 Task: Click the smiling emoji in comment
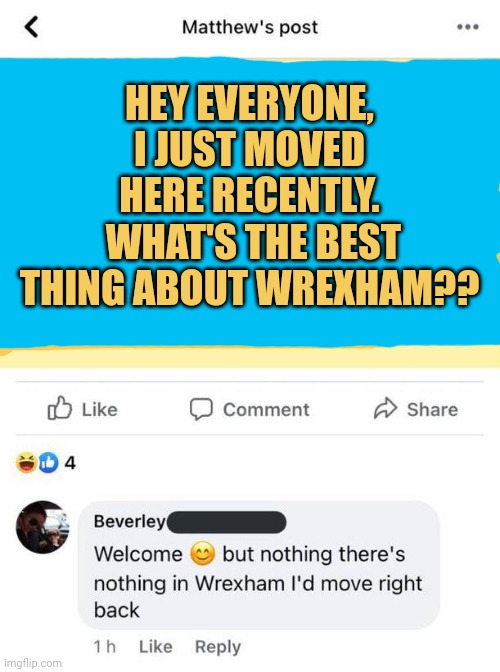click(x=202, y=554)
